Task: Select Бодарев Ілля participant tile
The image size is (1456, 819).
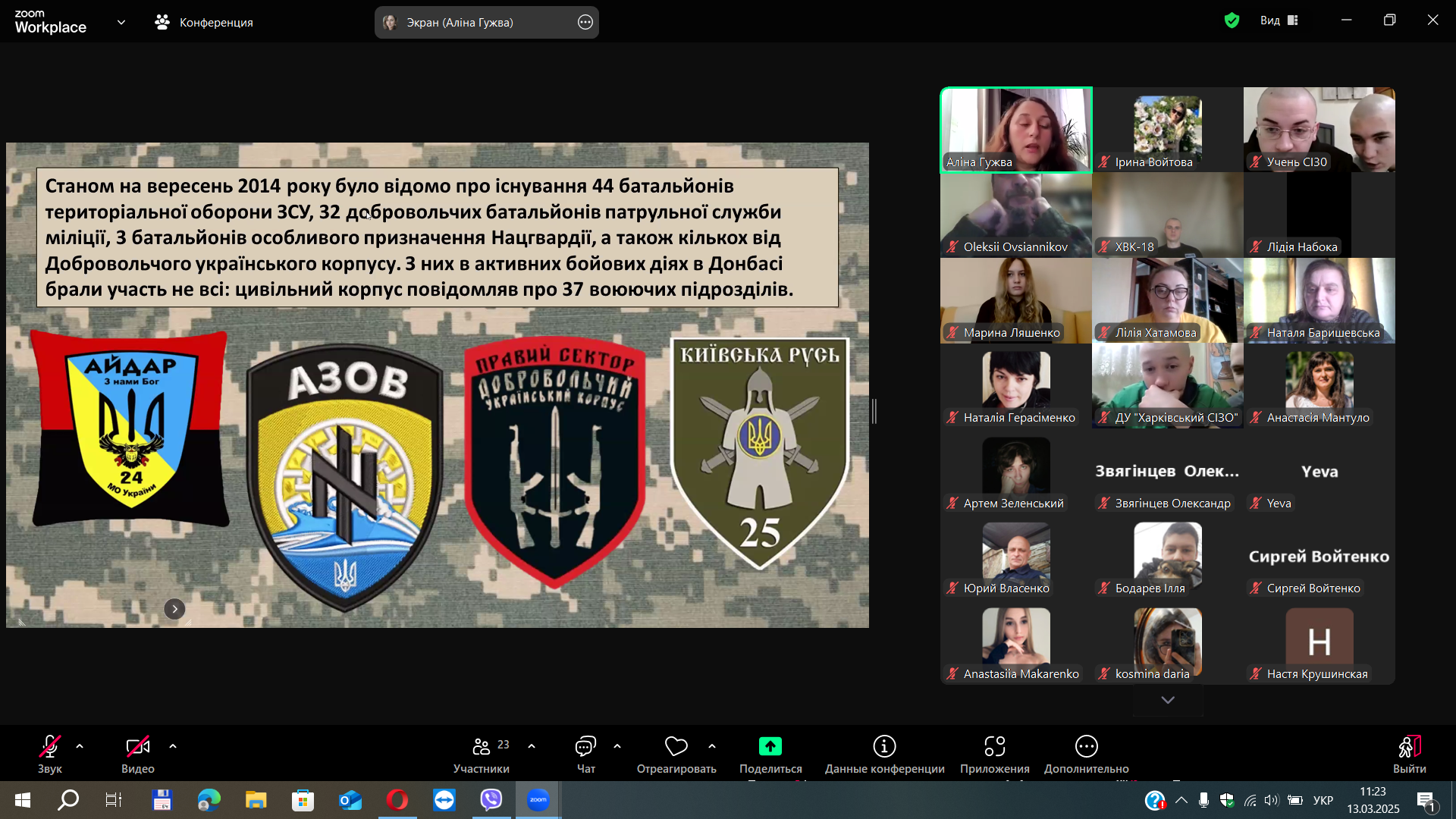Action: pos(1168,557)
